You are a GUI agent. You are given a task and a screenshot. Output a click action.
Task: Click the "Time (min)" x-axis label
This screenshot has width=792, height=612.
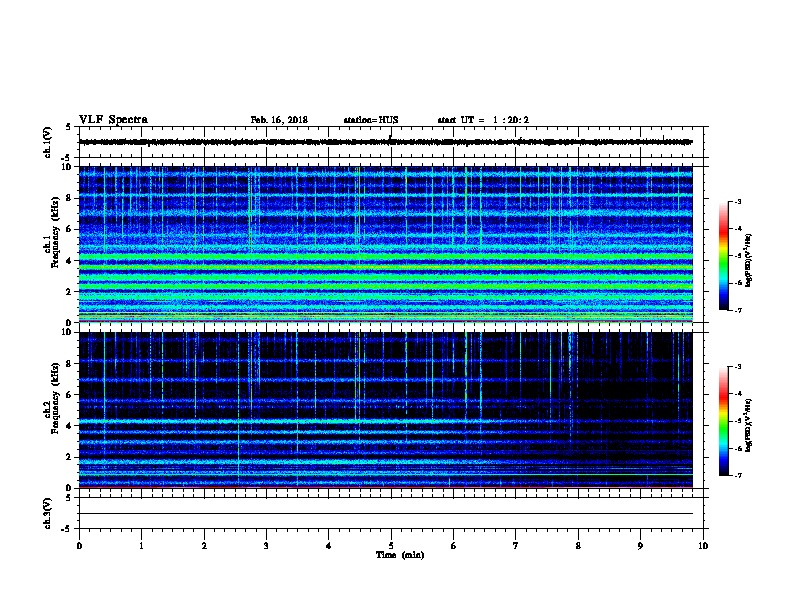[400, 555]
